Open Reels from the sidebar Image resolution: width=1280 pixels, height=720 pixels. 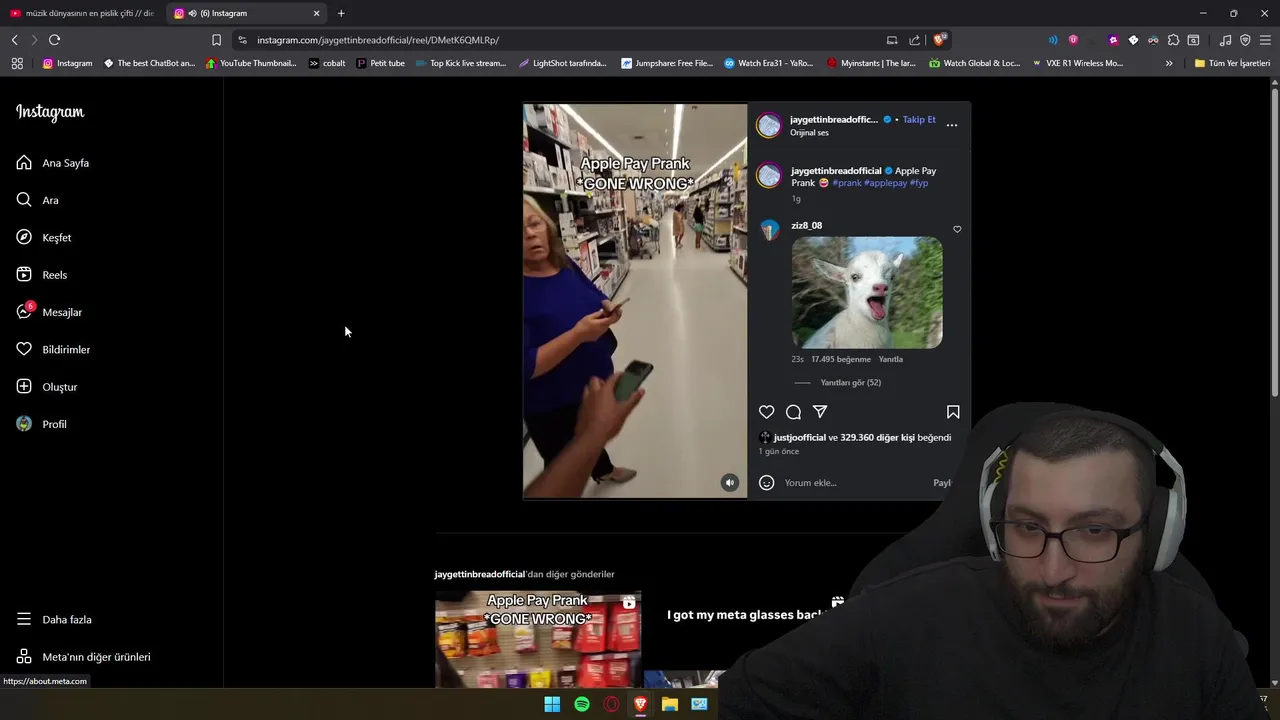(42, 275)
